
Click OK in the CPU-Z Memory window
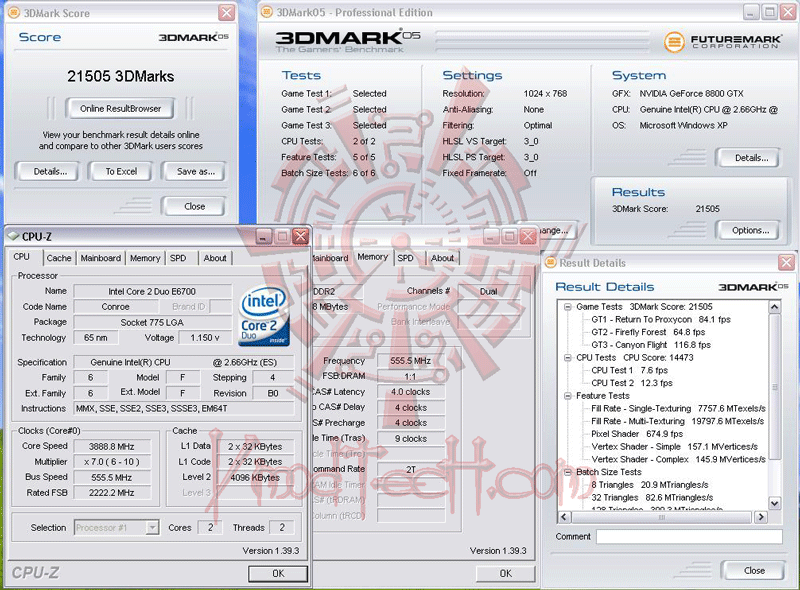tap(505, 573)
